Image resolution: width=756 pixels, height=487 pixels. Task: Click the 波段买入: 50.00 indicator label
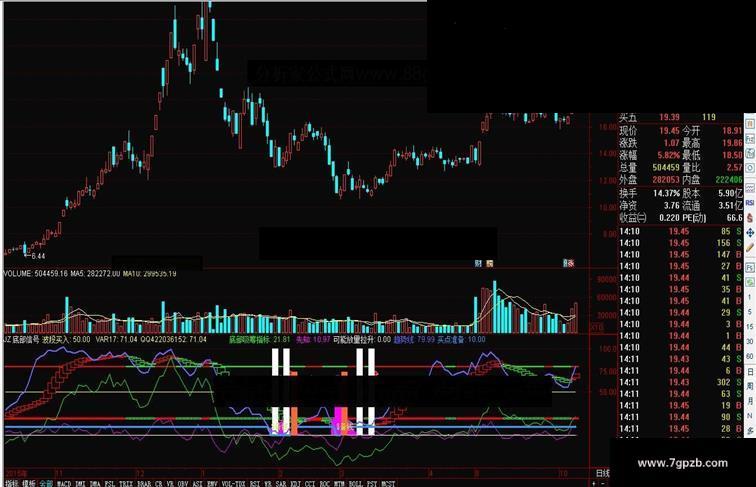tap(66, 339)
